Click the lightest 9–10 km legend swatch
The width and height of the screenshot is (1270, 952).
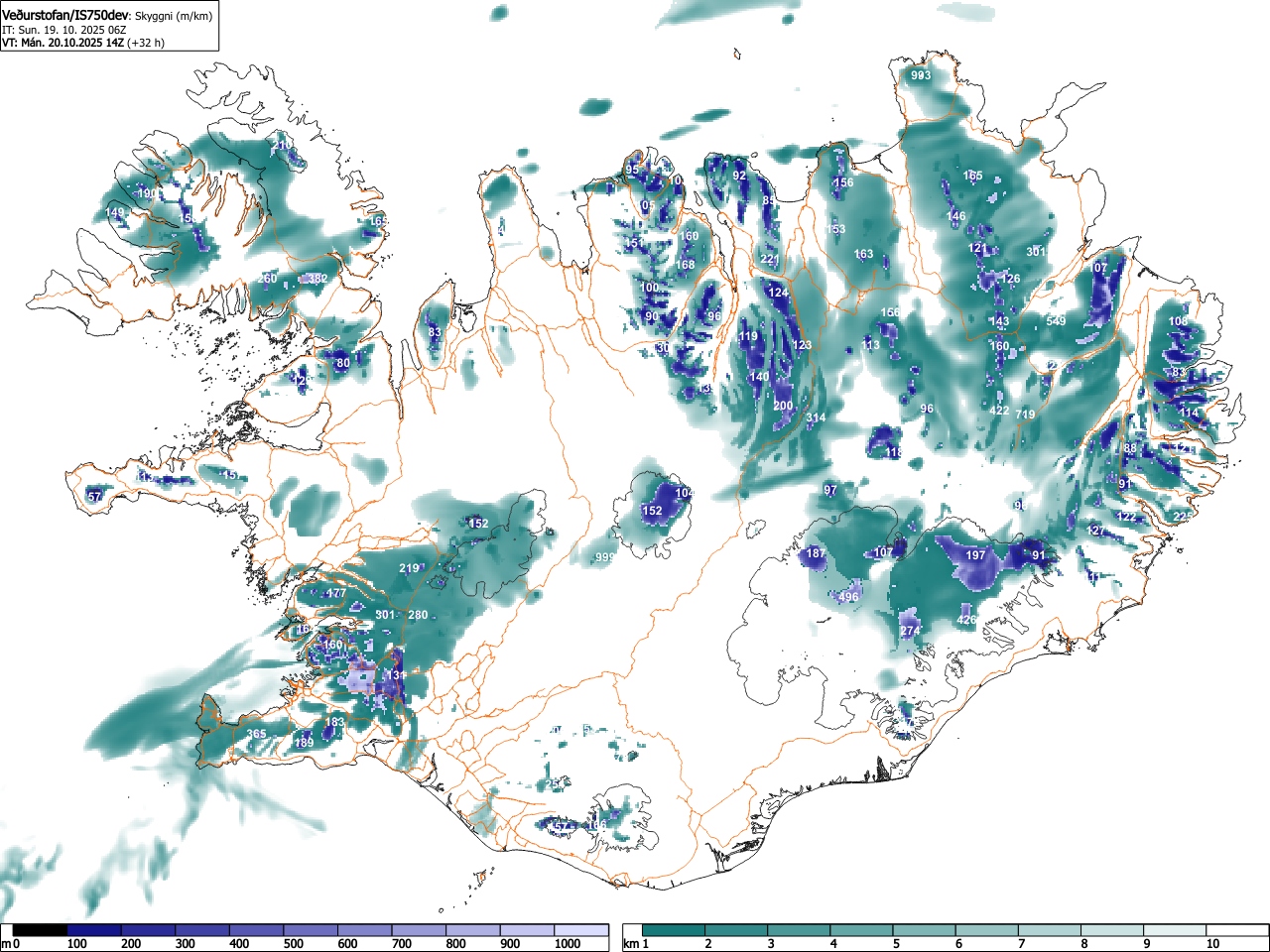(1177, 930)
